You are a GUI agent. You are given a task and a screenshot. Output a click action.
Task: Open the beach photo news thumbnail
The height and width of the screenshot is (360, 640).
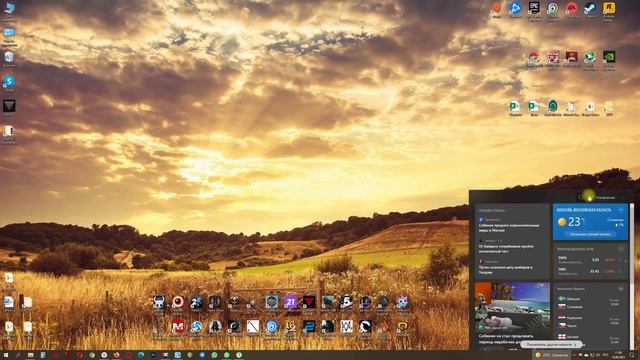click(x=512, y=307)
